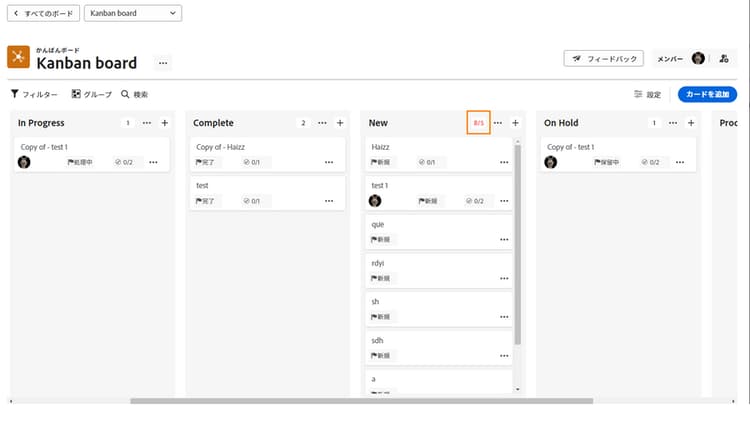Screen dimensions: 750x429
Task: Add a card to Complete column
Action: 340,123
